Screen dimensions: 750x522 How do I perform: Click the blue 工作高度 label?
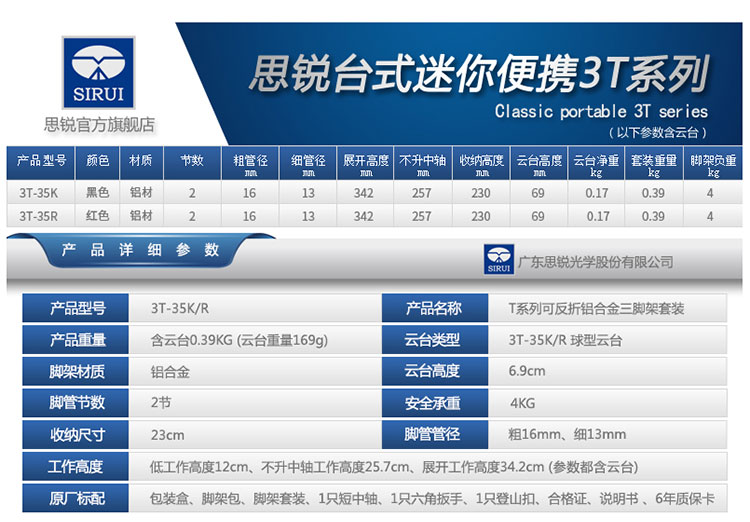click(77, 467)
